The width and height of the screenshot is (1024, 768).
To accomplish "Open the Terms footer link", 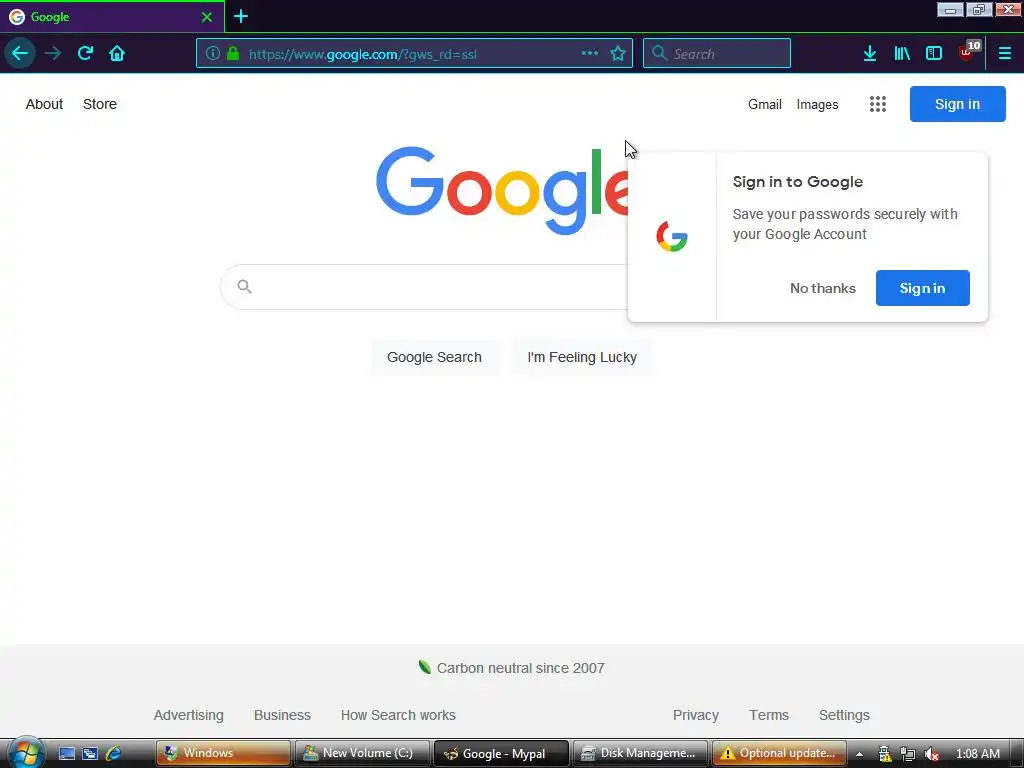I will 769,715.
